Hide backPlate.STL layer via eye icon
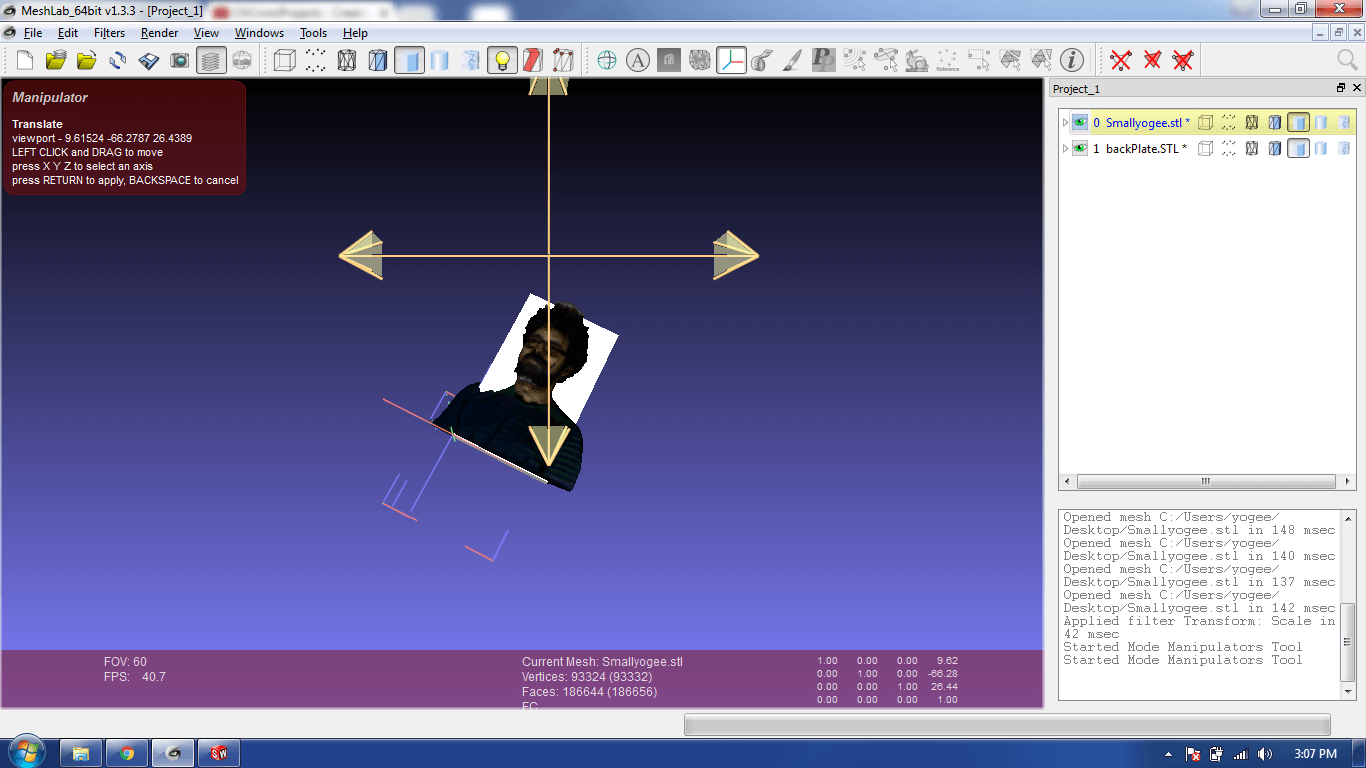Viewport: 1366px width, 768px height. click(1080, 149)
